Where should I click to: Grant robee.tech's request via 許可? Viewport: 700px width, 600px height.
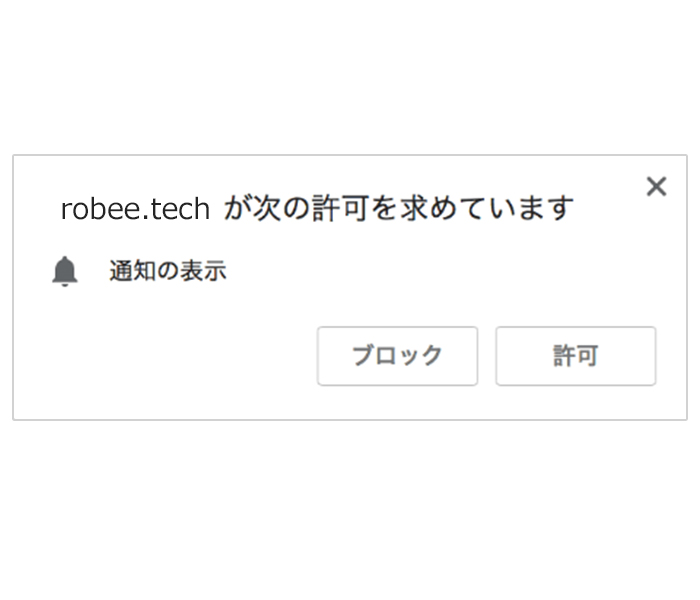pos(575,356)
